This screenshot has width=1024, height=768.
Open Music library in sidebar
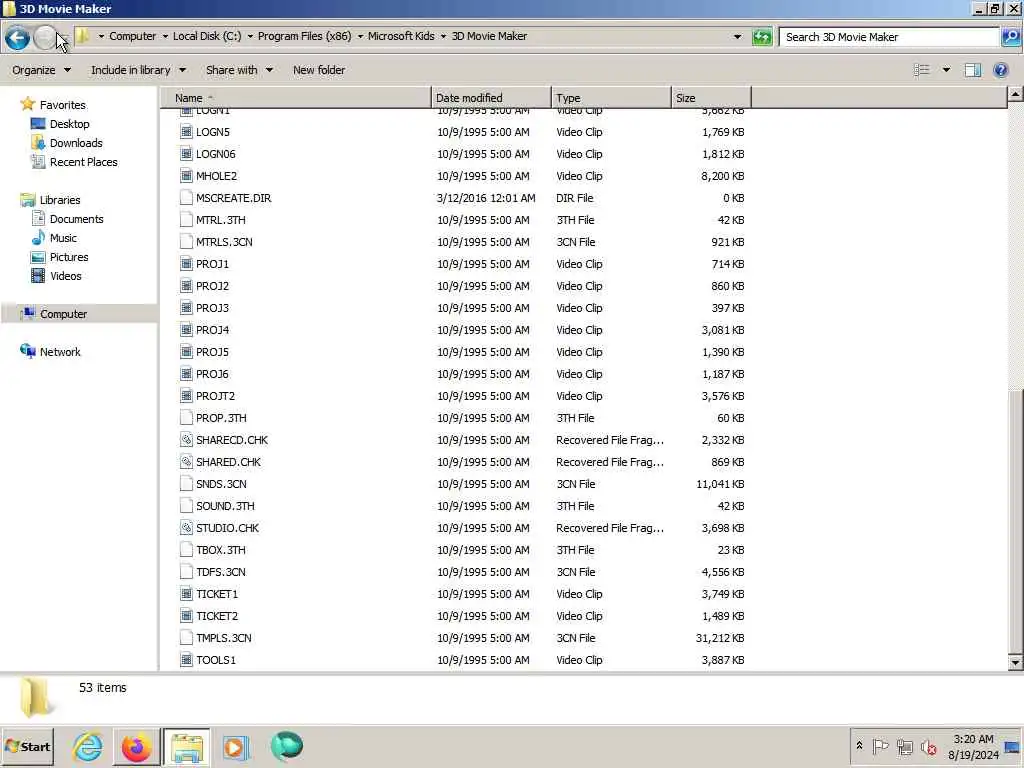tap(63, 238)
